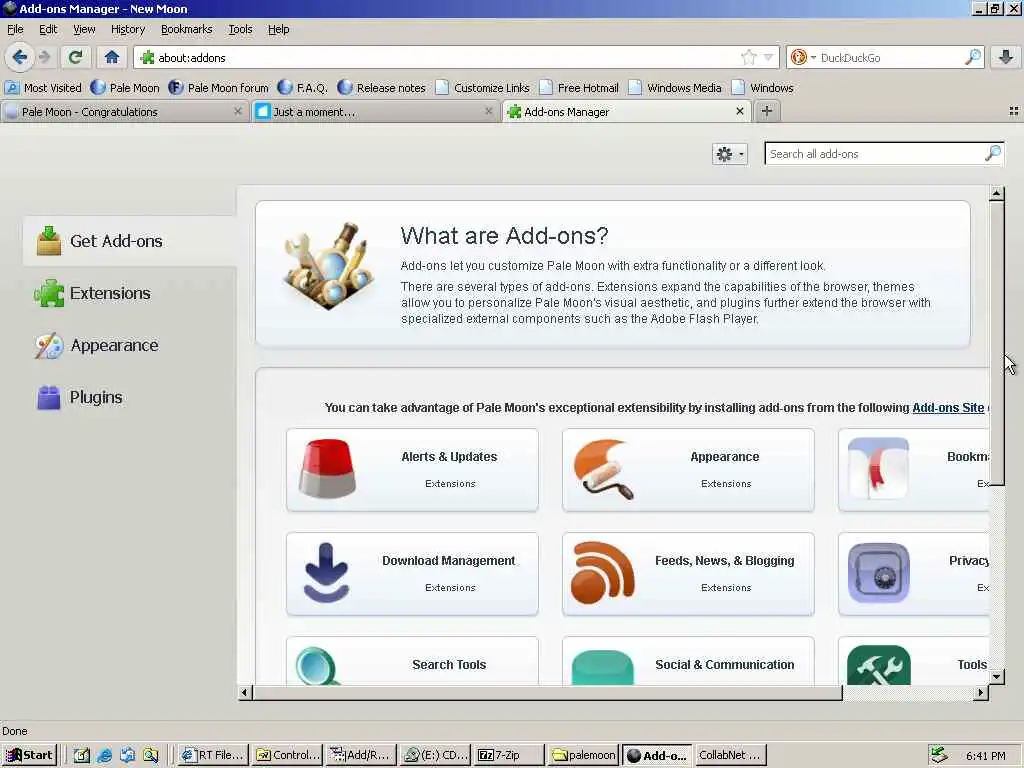Reload the page with the refresh icon
This screenshot has width=1024, height=768.
tap(76, 57)
